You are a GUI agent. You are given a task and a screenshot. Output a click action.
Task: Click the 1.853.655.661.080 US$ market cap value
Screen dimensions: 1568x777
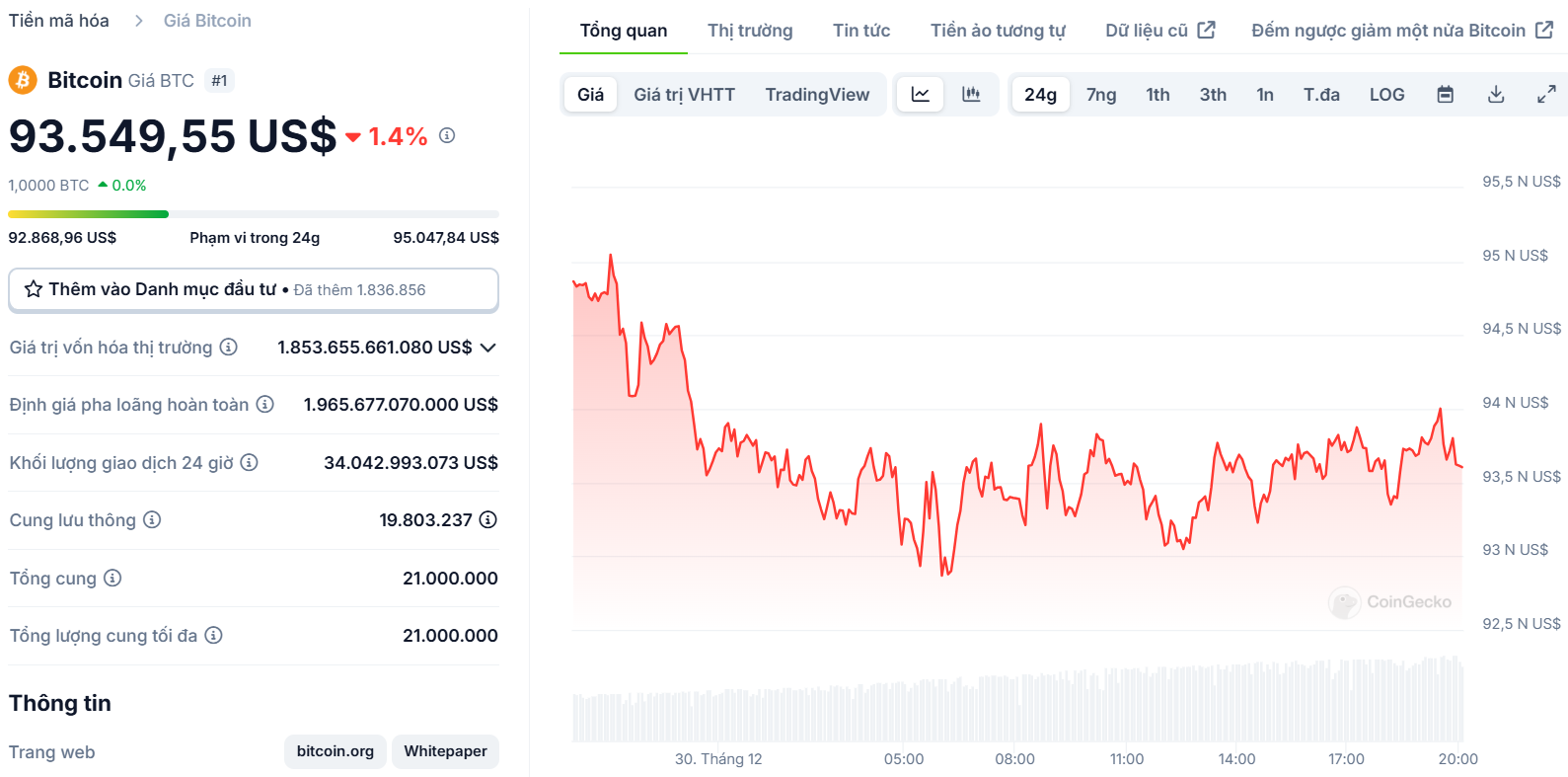[375, 348]
